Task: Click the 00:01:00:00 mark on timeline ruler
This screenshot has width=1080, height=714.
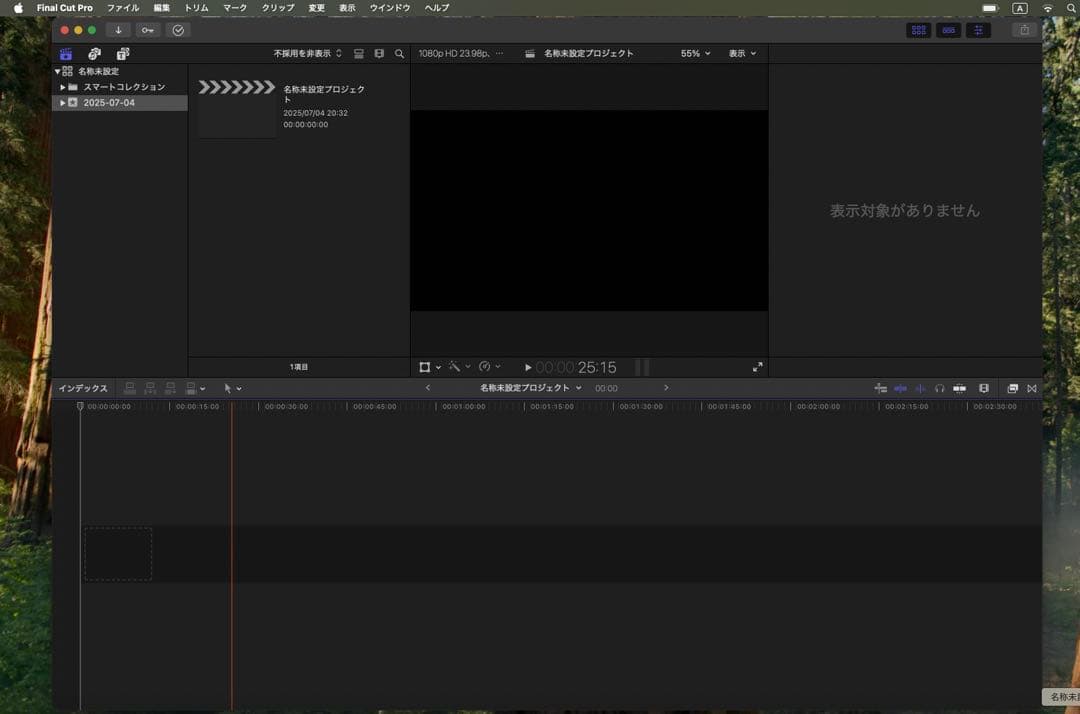Action: point(463,407)
